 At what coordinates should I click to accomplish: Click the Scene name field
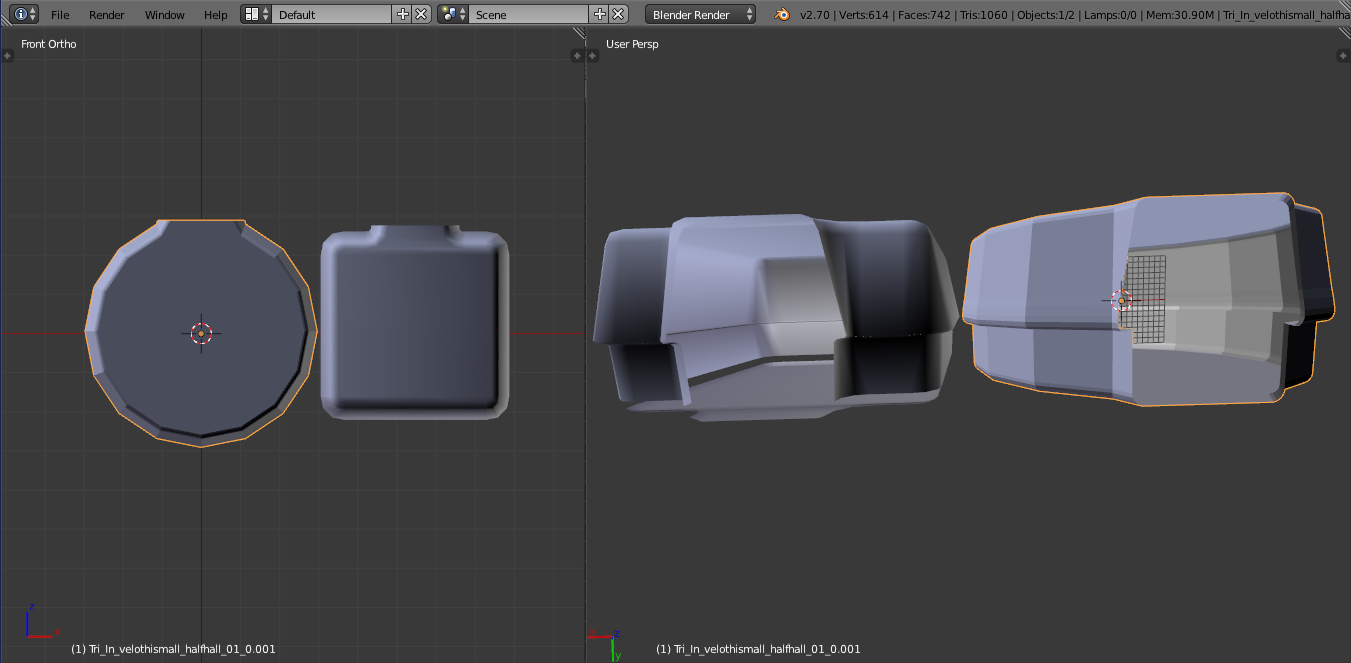coord(529,14)
